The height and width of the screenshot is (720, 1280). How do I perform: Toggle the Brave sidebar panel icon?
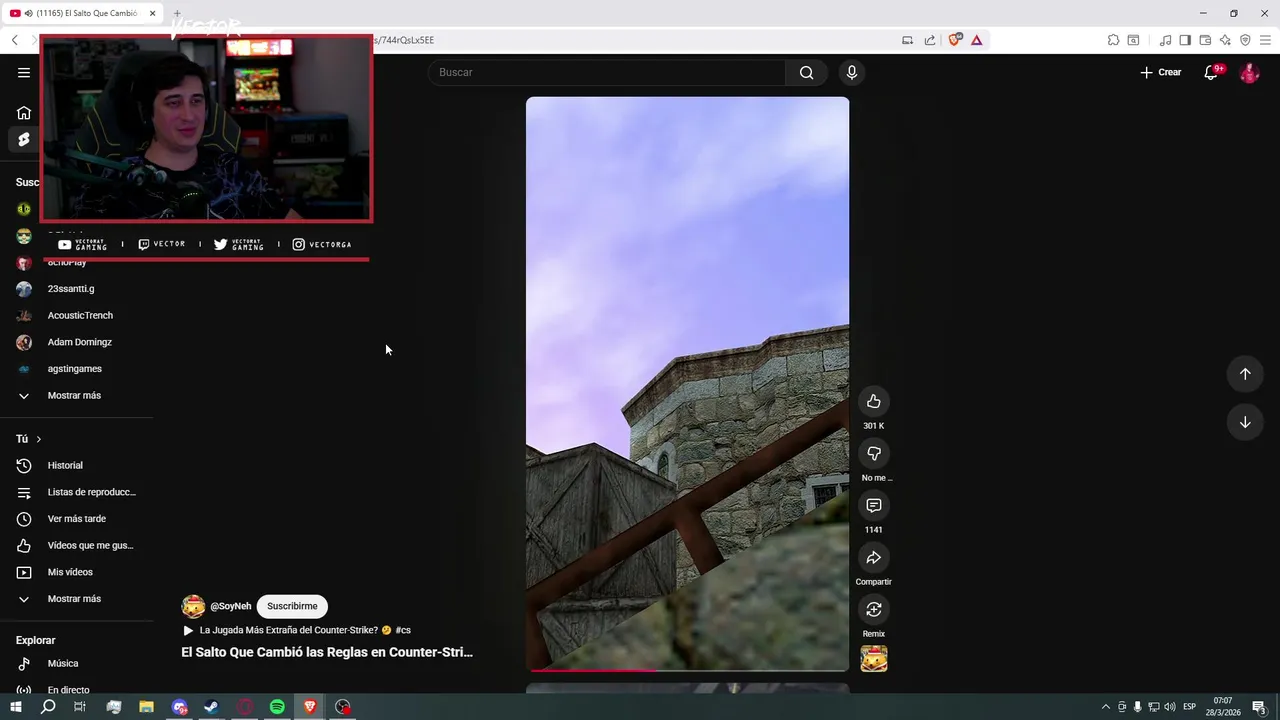(1185, 40)
